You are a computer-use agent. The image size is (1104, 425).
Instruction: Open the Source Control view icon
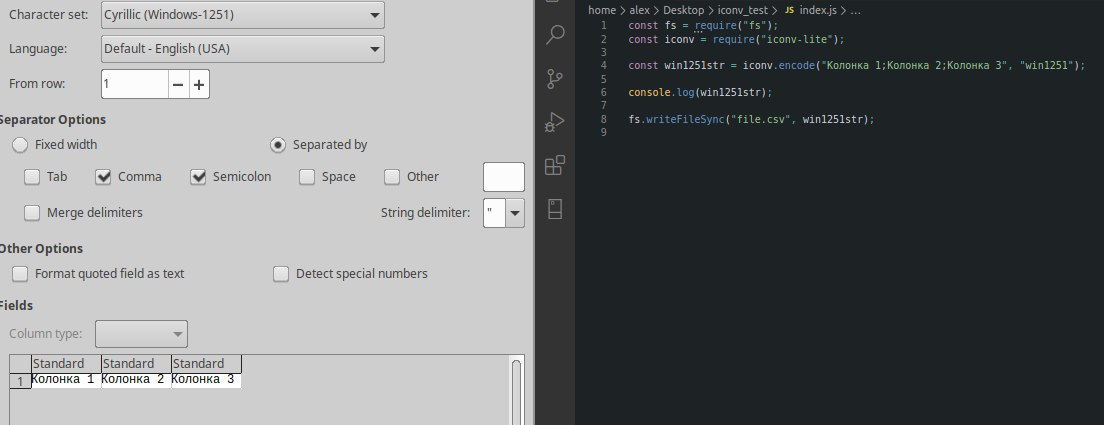pos(555,78)
